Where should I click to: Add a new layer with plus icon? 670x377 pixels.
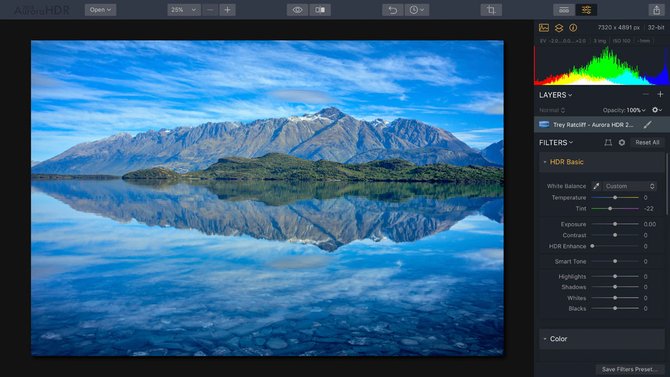660,94
